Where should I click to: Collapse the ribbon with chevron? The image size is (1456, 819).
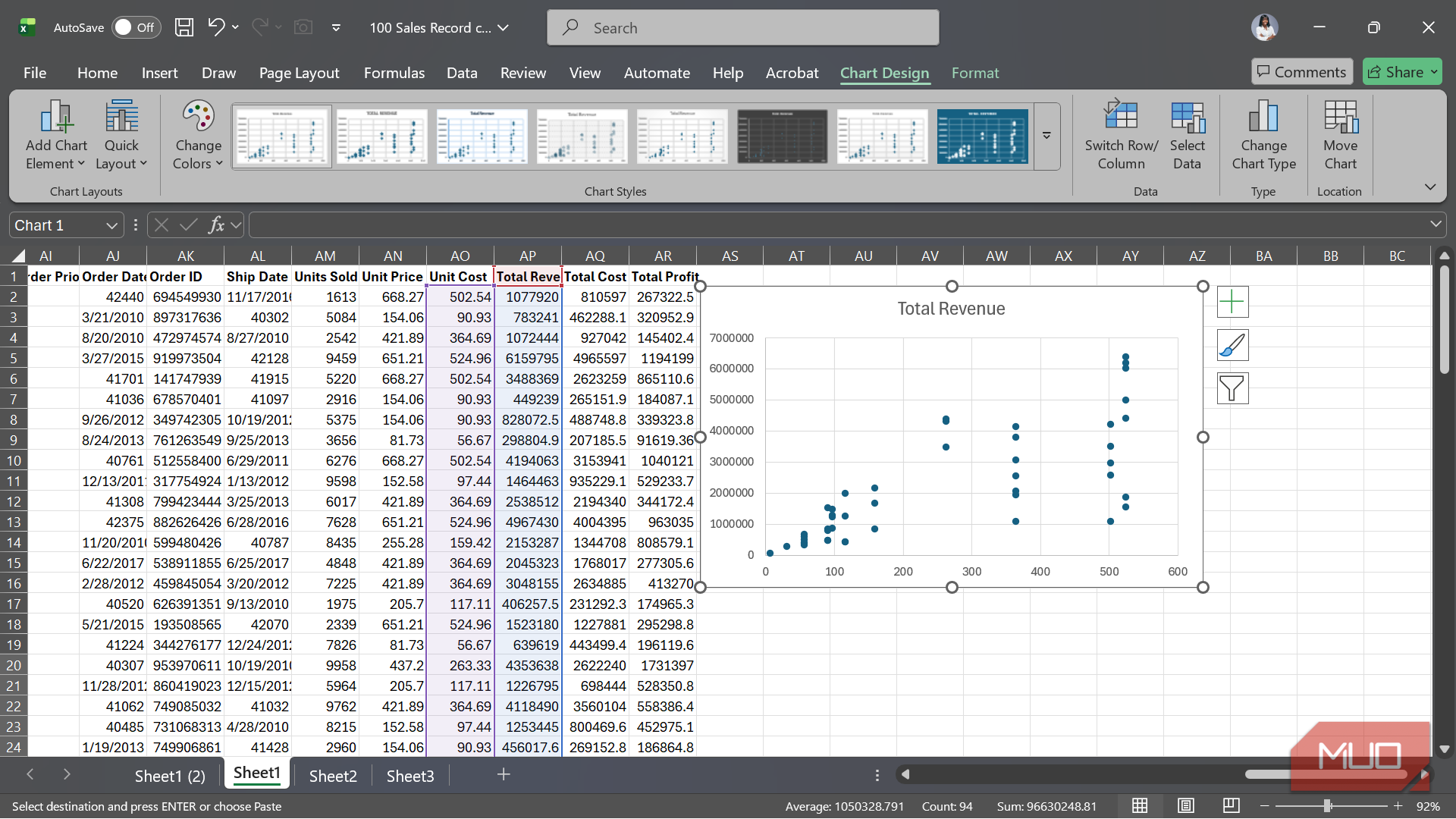coord(1429,187)
